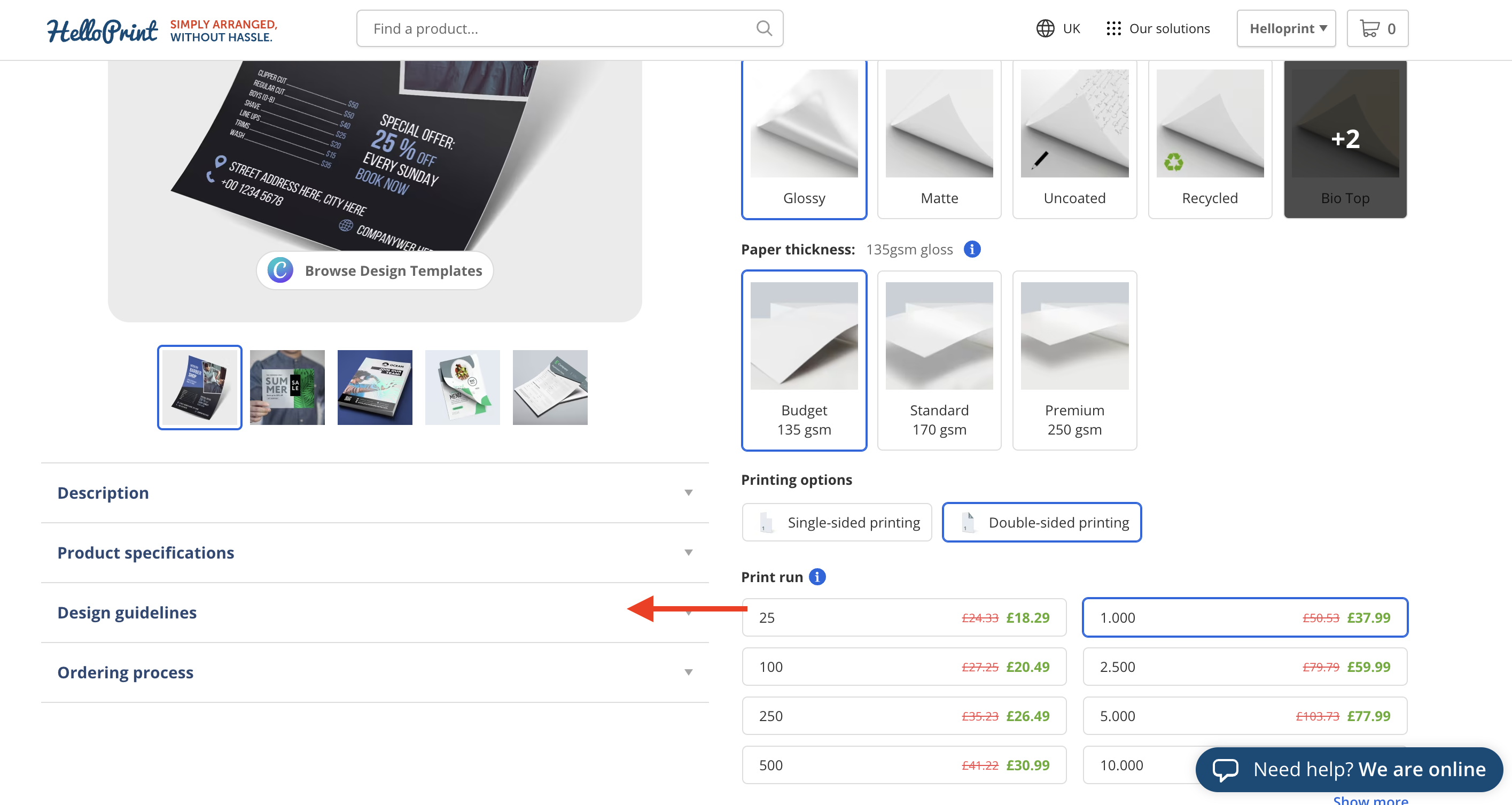Click the globe UK region icon
Viewport: 1512px width, 805px height.
1045,28
